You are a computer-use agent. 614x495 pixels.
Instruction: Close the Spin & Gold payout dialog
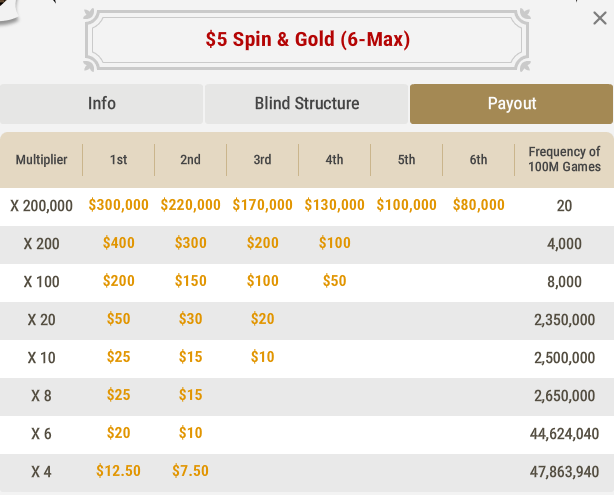(x=599, y=18)
